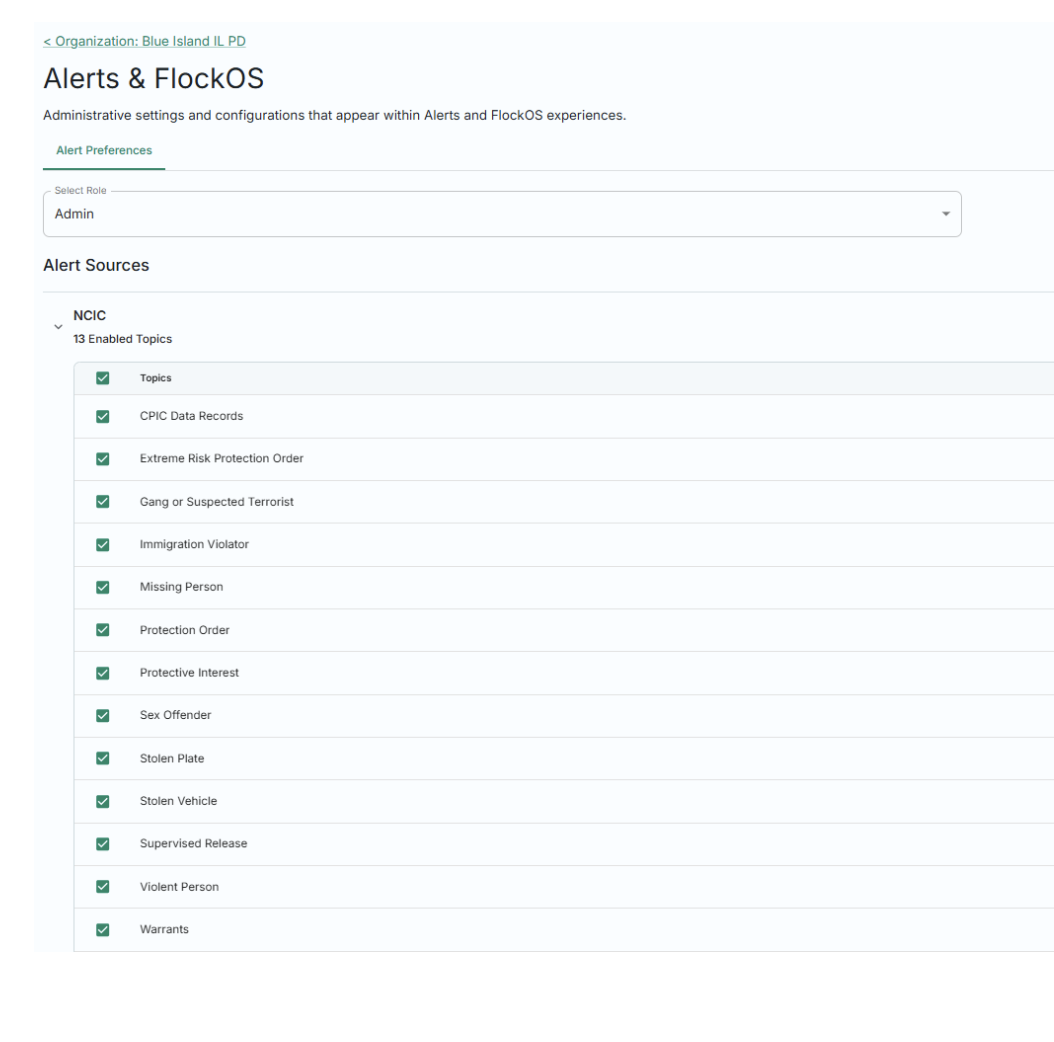
Task: Uncheck CPIC Data Records topic
Action: (103, 417)
